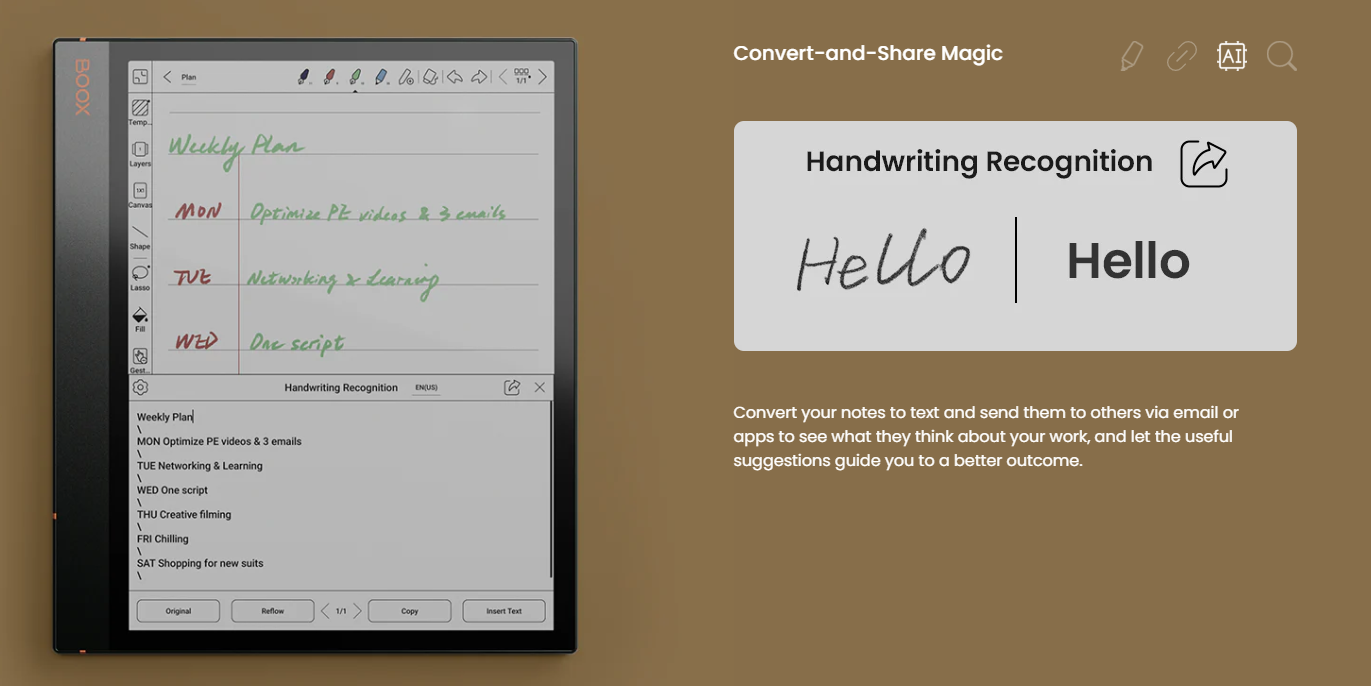Screen dimensions: 1371x686
Task: Switch to the AI feature tab
Action: point(1232,56)
